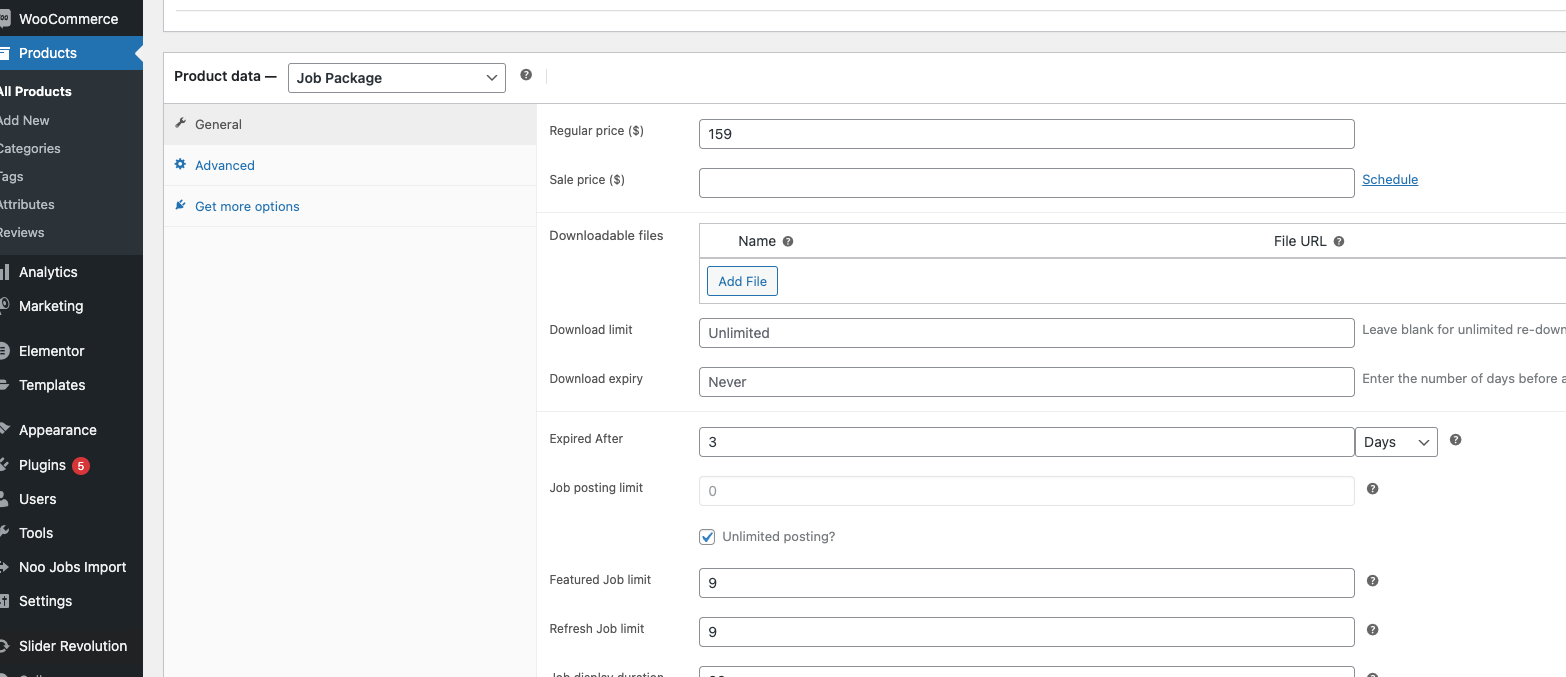Click the Products archive icon
This screenshot has height=677, width=1566.
click(x=4, y=53)
